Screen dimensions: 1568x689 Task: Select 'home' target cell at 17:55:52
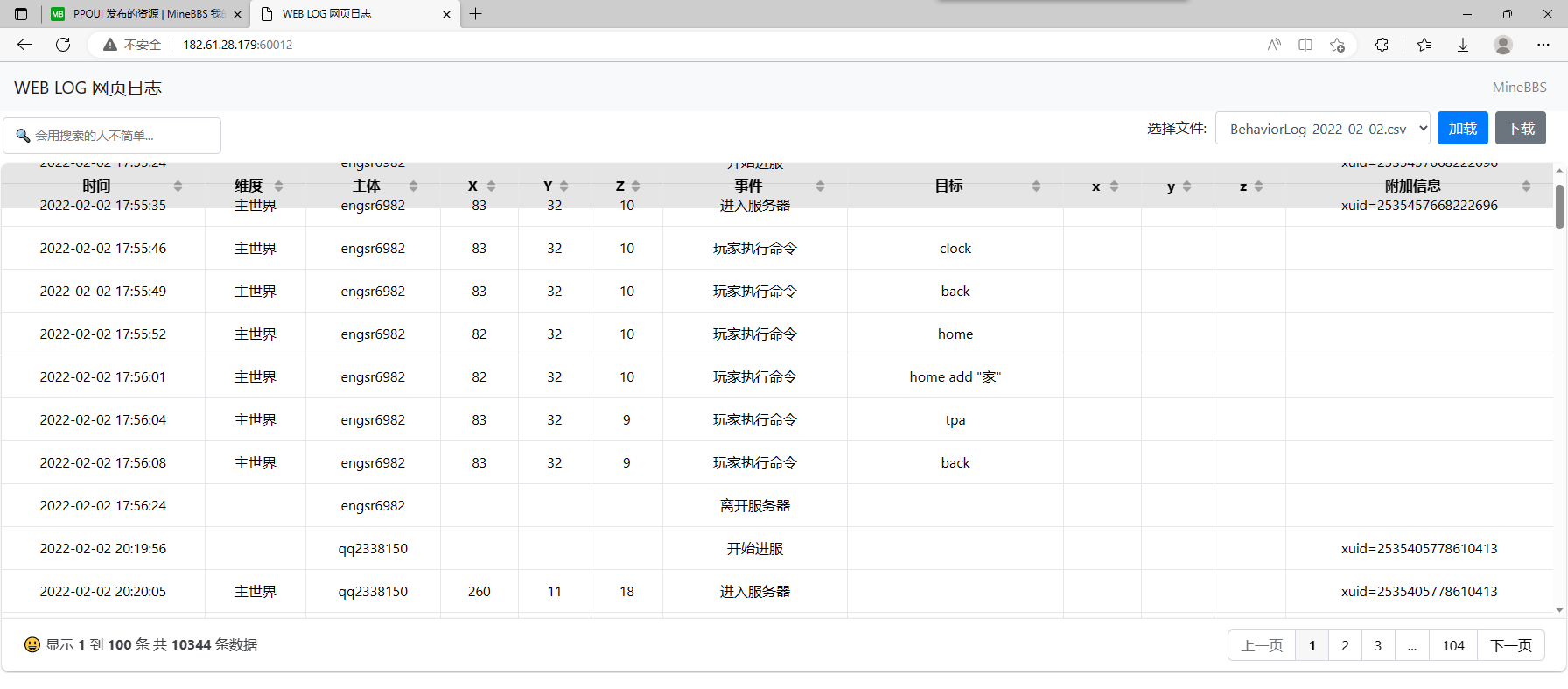click(x=955, y=334)
